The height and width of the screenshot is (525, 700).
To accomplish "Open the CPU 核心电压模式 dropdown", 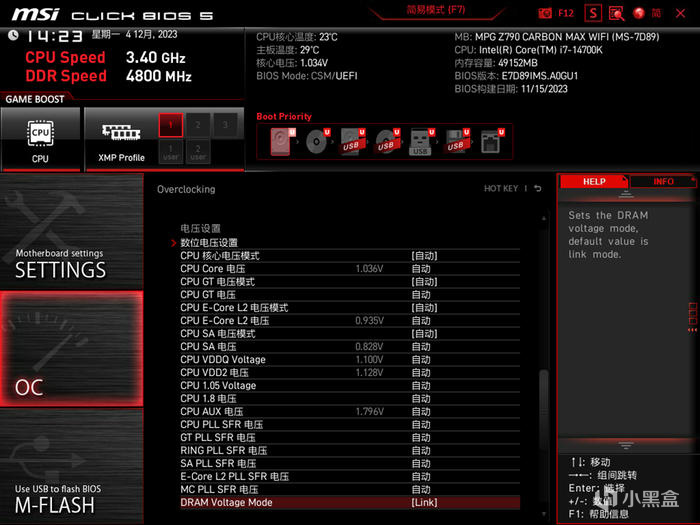I will (x=424, y=256).
